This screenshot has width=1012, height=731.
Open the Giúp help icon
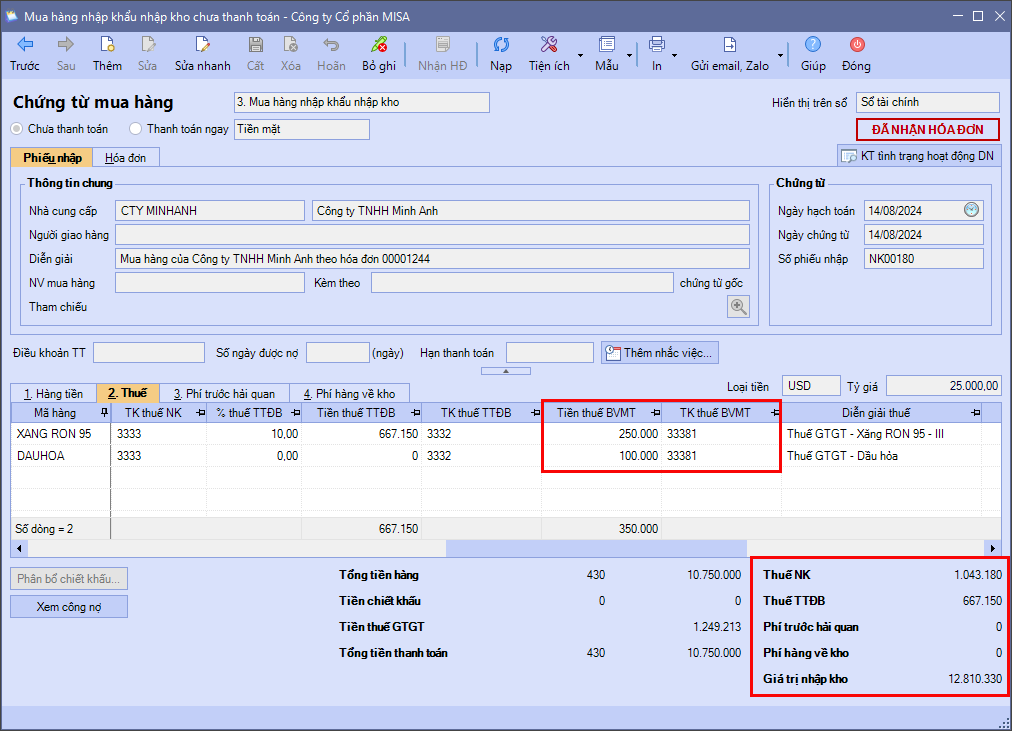click(813, 45)
